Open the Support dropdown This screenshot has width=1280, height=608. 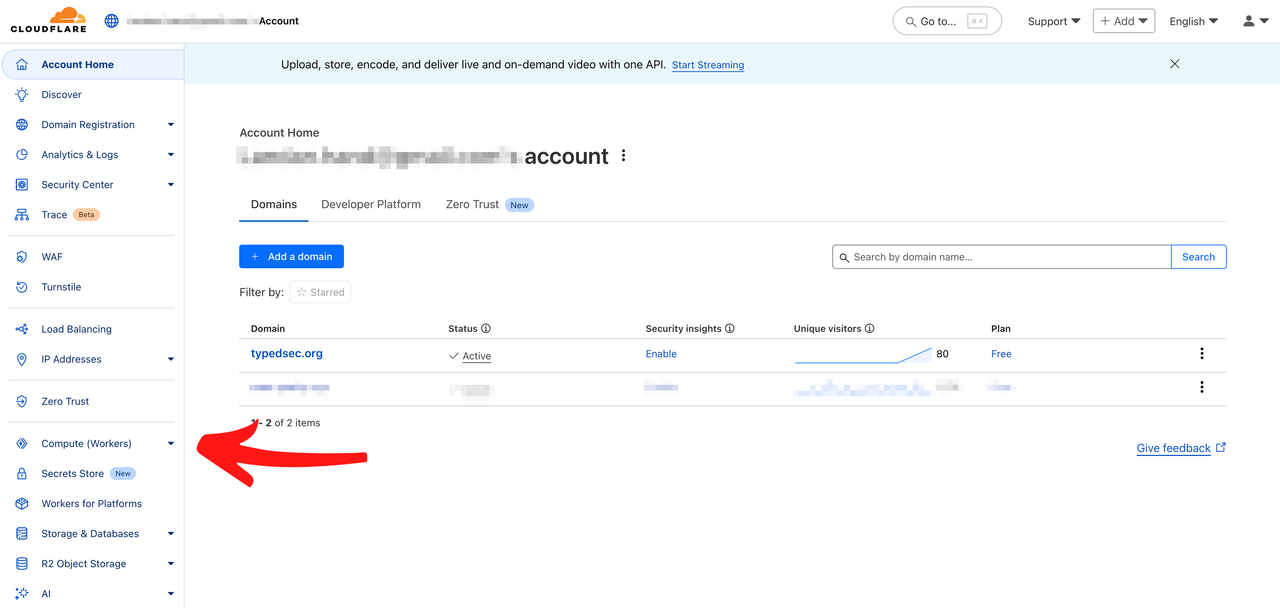point(1054,21)
